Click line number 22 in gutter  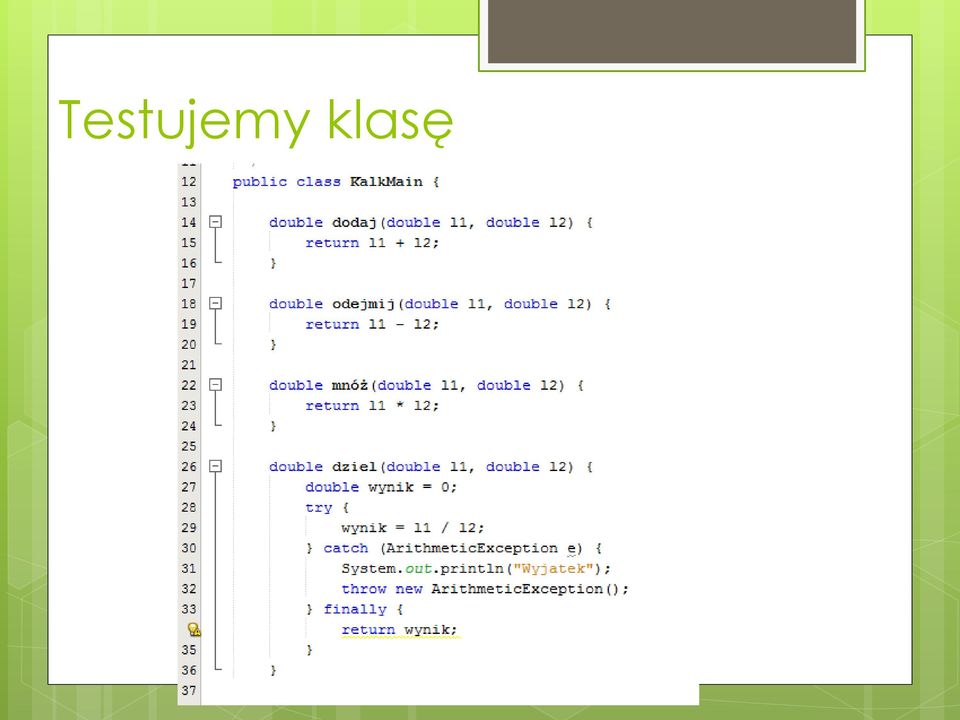pyautogui.click(x=189, y=385)
